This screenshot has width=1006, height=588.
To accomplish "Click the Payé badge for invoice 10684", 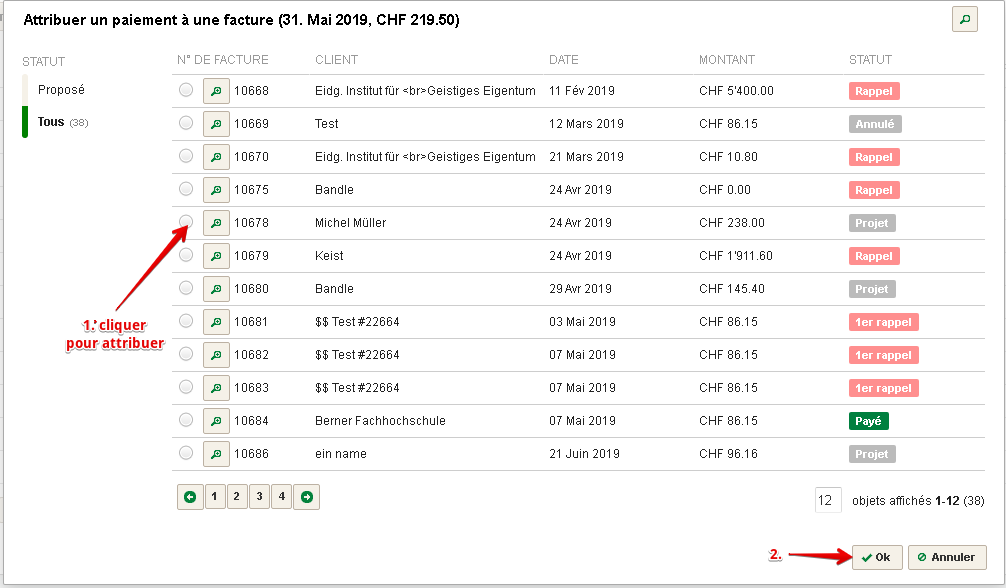I will pos(868,421).
